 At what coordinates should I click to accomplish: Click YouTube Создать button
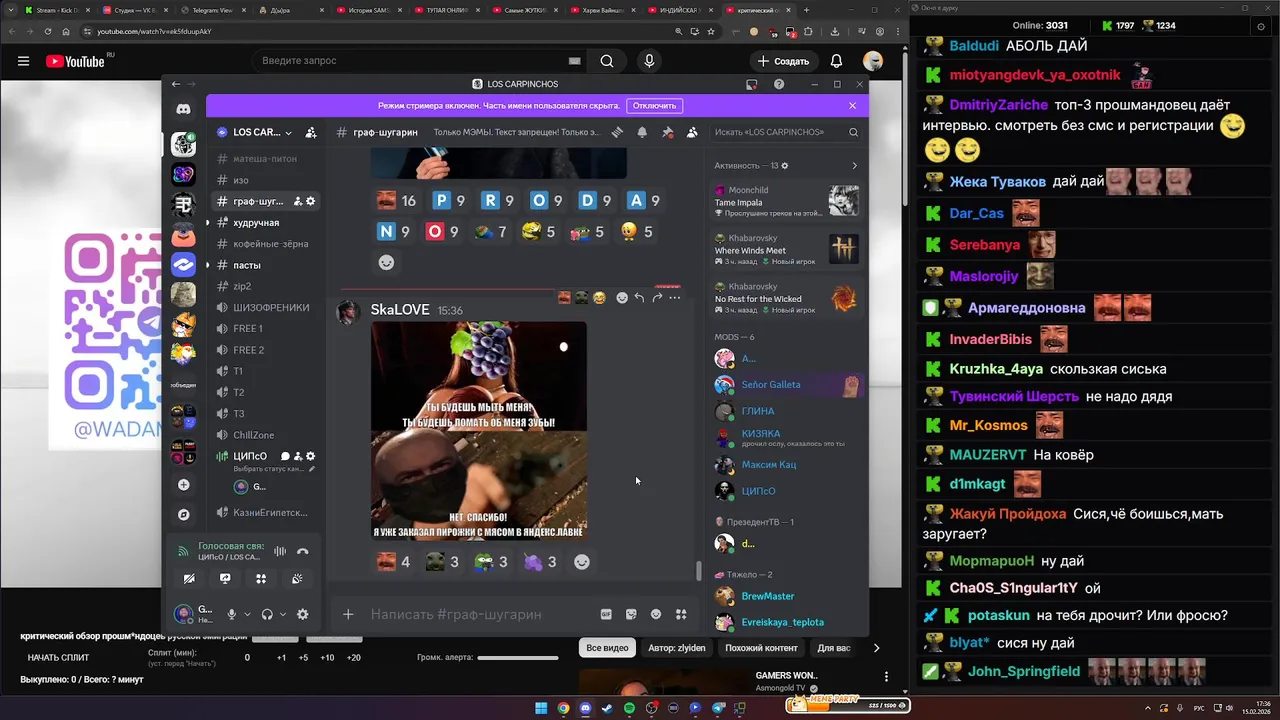pos(783,61)
